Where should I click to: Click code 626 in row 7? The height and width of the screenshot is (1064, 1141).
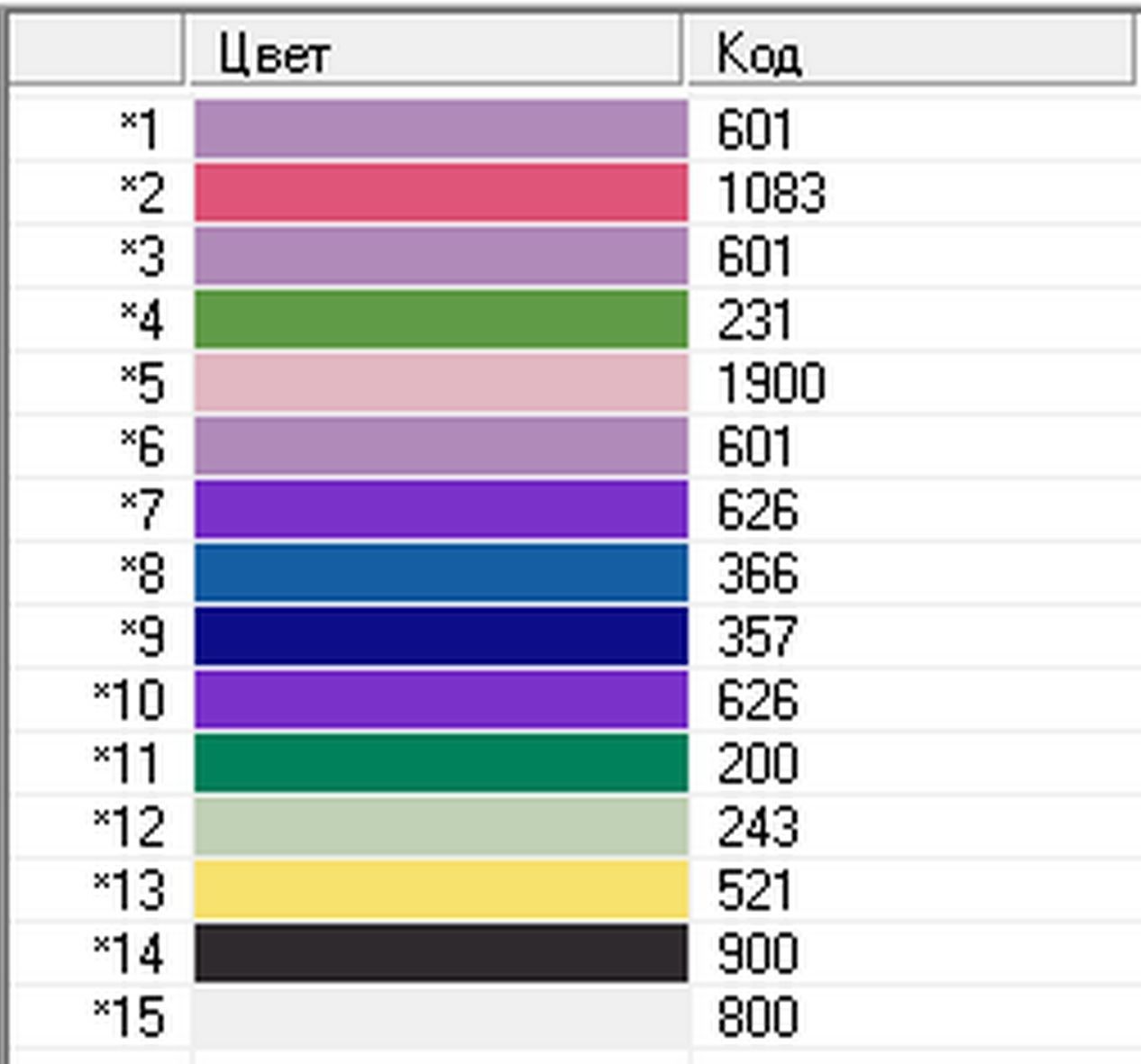coord(758,510)
